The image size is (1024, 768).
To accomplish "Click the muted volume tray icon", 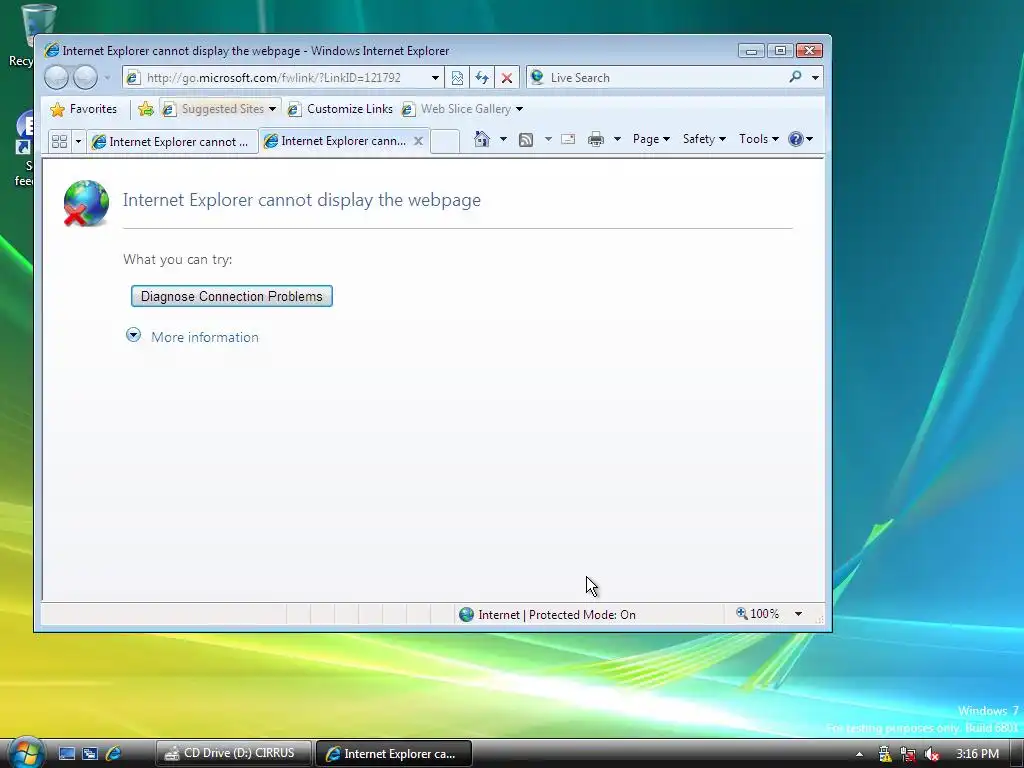I will pos(932,754).
